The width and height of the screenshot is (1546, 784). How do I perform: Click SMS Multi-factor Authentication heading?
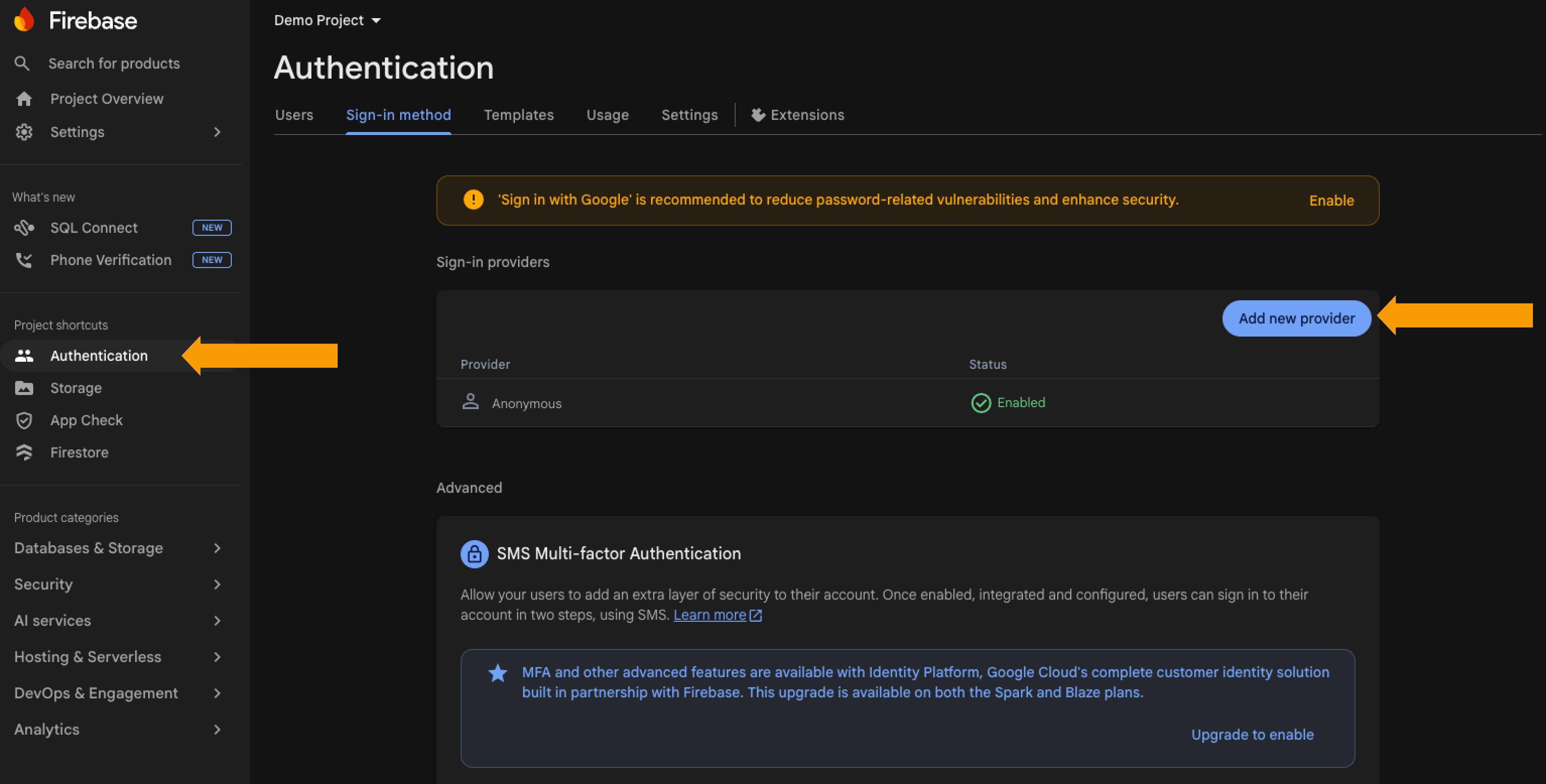click(x=619, y=553)
